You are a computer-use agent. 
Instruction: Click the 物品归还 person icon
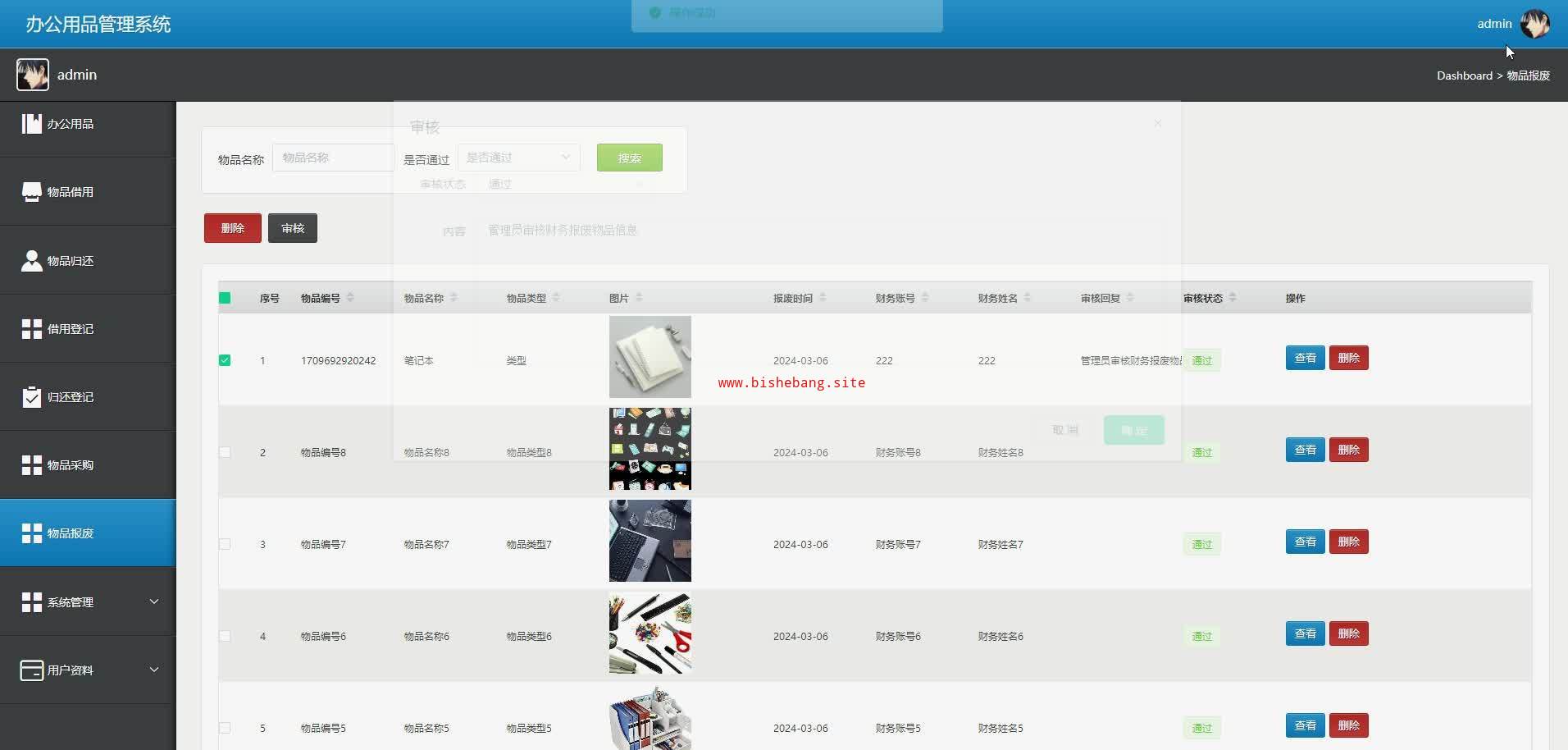[31, 261]
